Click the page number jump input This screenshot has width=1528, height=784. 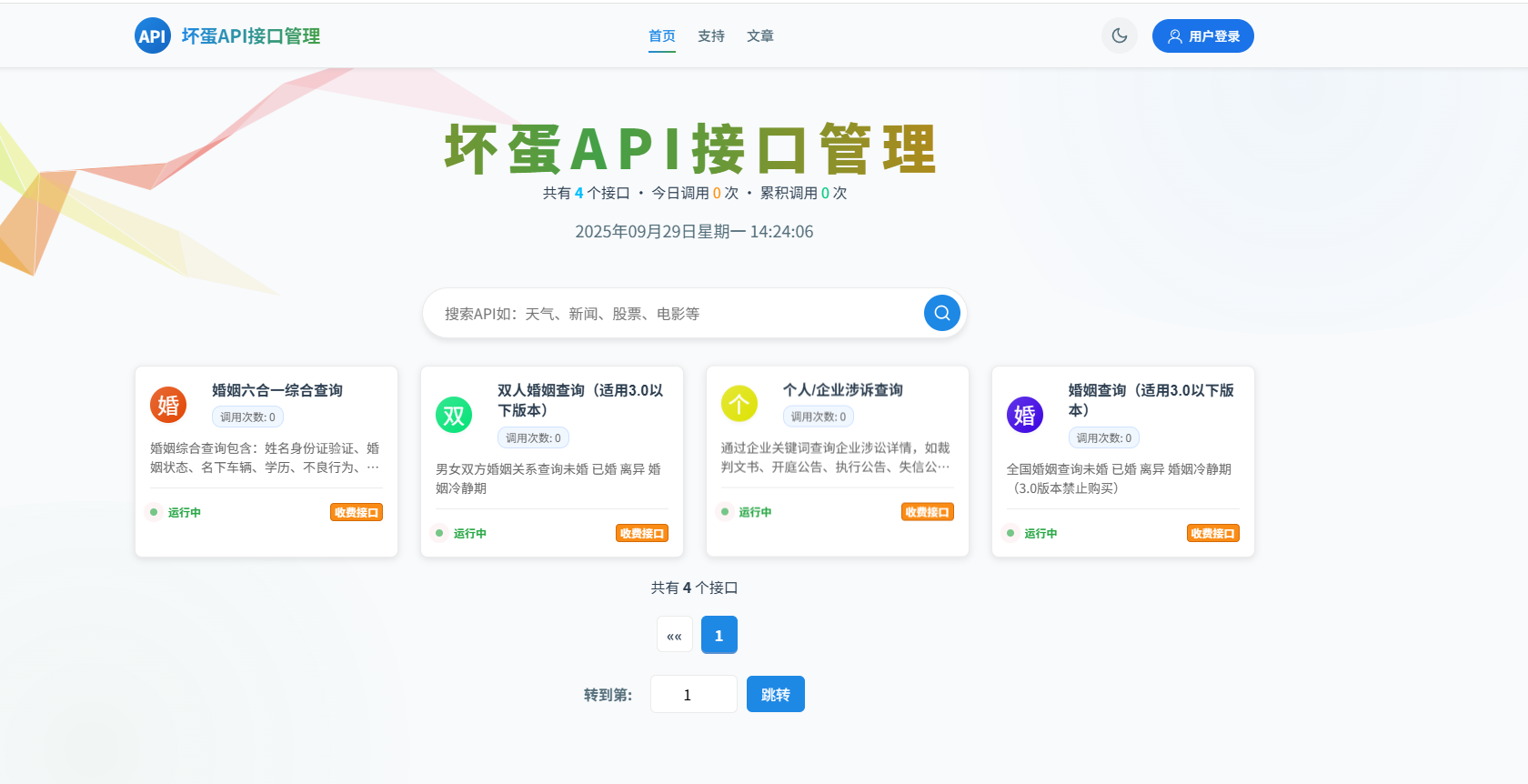tap(693, 695)
